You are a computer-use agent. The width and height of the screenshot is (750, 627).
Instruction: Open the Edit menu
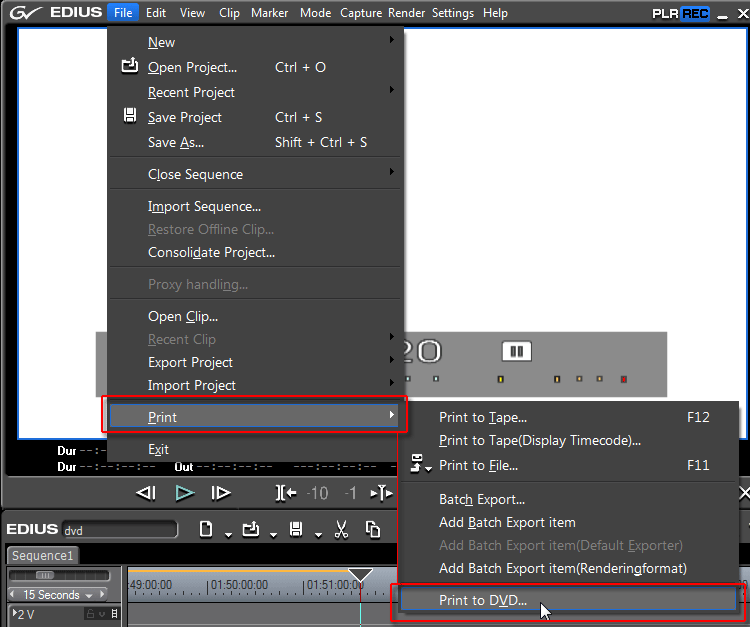coord(156,13)
